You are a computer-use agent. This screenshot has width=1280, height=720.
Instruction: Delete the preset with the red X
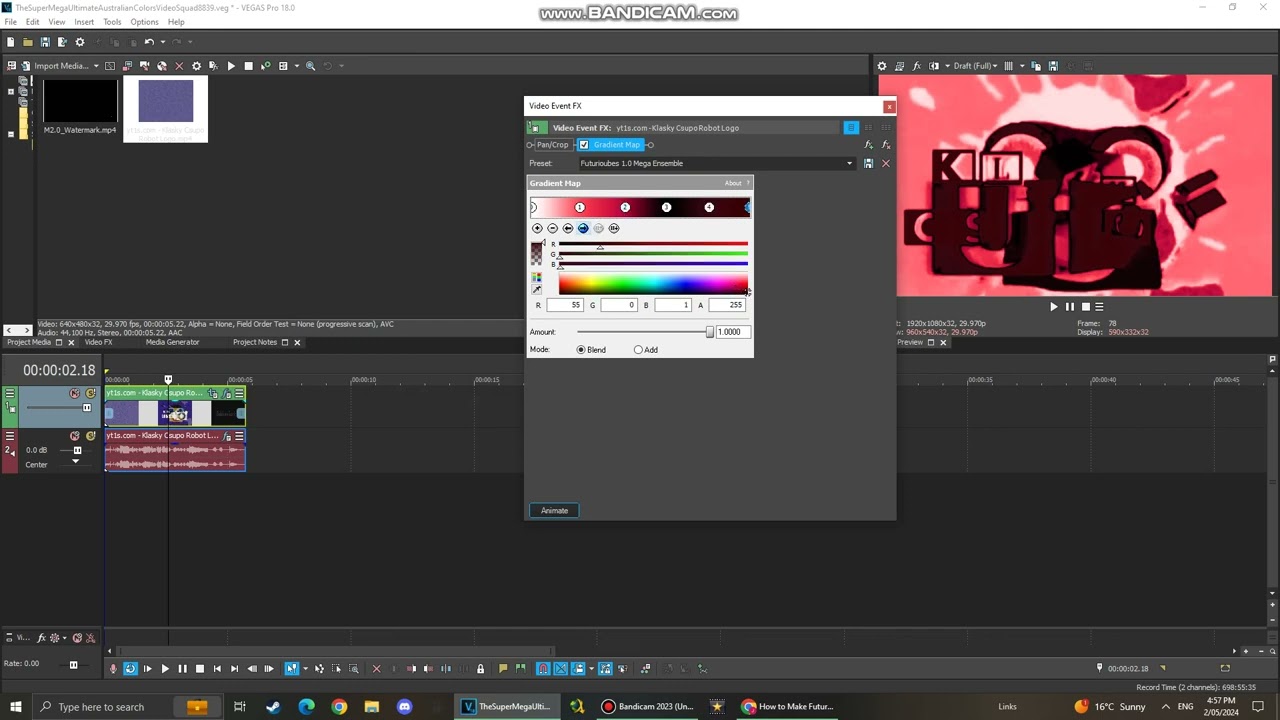point(885,164)
